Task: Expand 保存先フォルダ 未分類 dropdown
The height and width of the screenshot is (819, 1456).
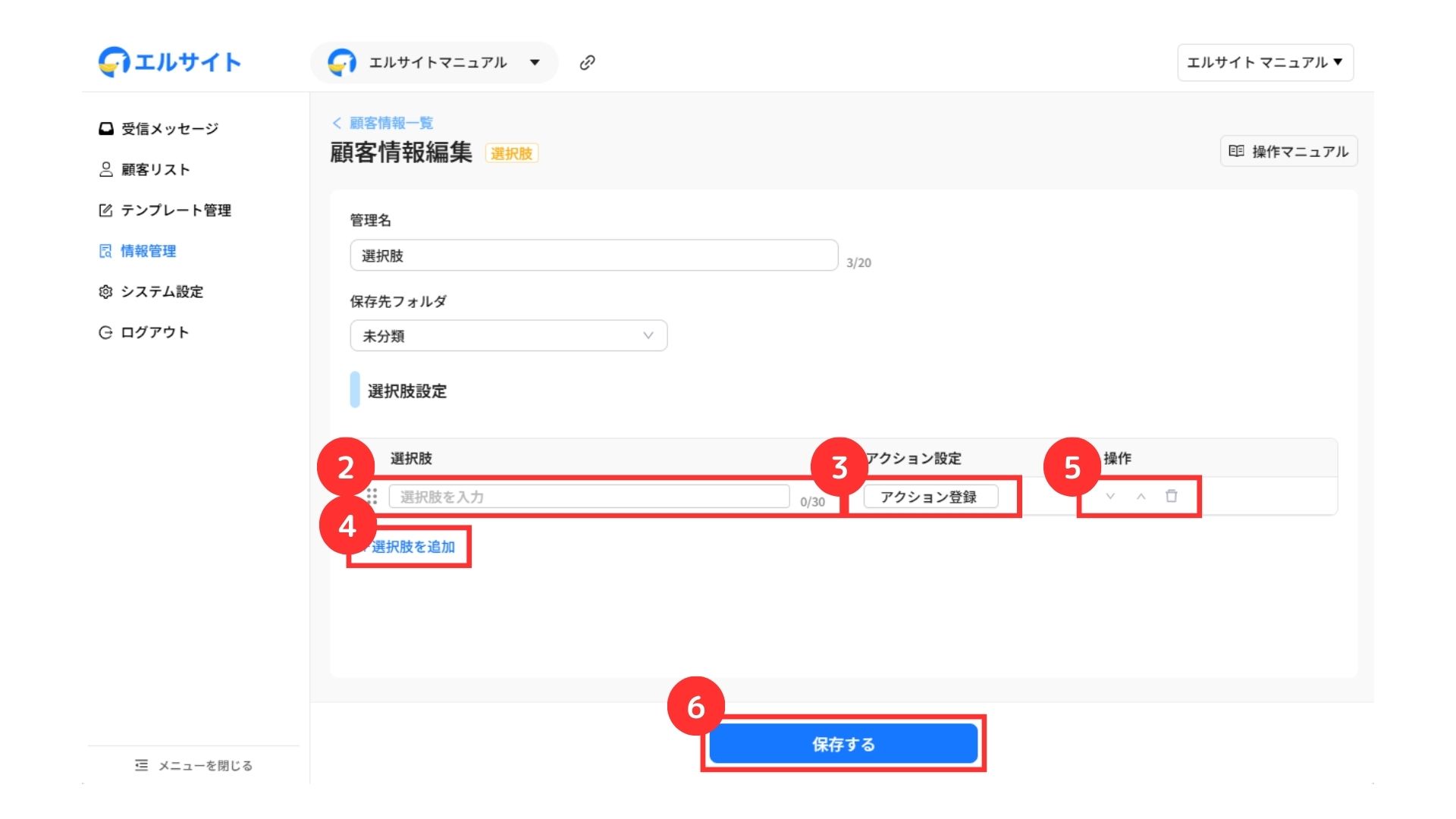Action: pos(508,335)
